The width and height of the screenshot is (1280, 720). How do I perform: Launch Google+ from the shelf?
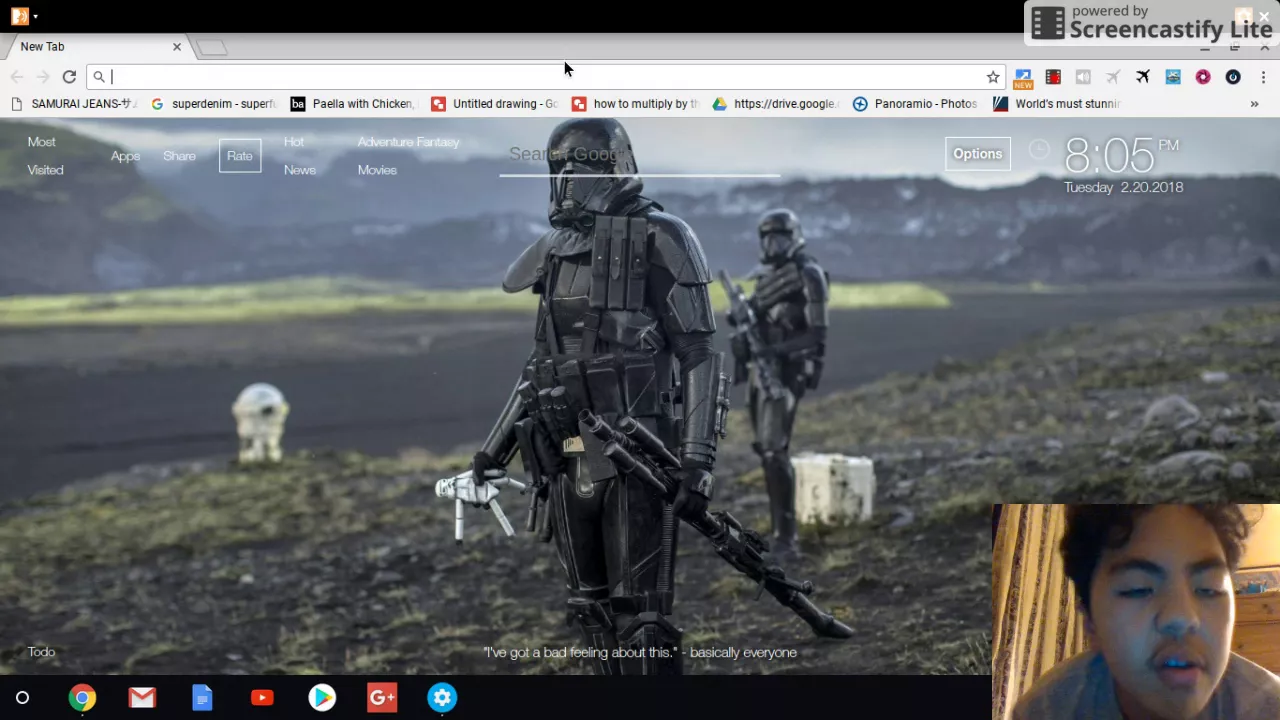pos(382,698)
